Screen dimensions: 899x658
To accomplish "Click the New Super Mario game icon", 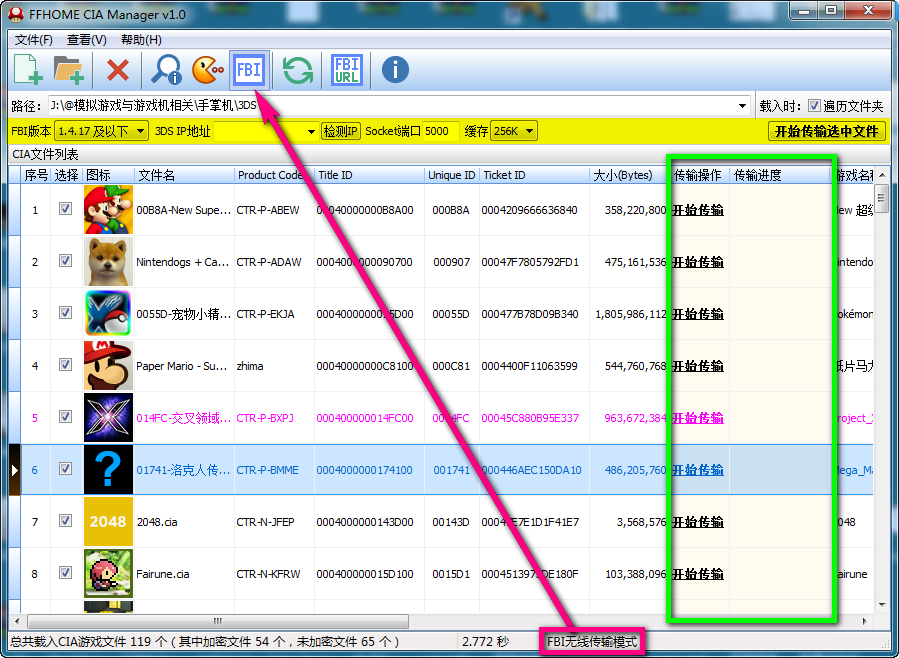I will point(108,209).
